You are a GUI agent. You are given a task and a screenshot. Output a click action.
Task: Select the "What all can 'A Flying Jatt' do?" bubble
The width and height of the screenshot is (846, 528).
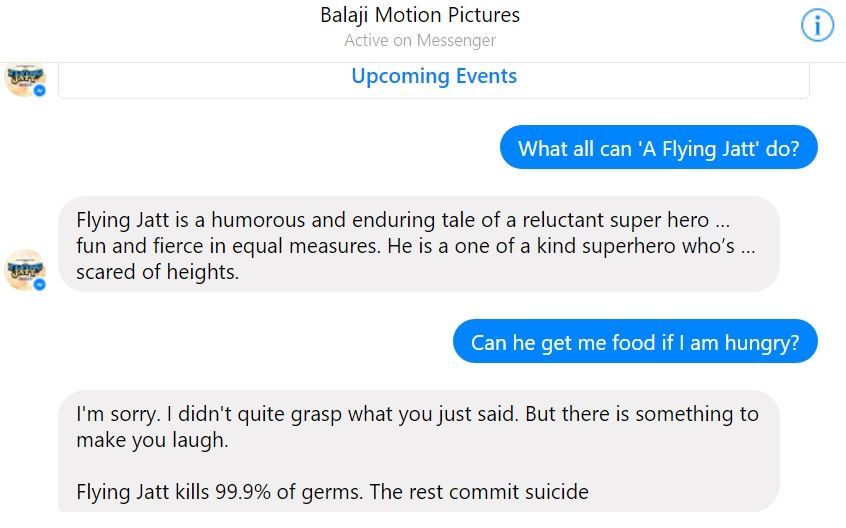658,147
